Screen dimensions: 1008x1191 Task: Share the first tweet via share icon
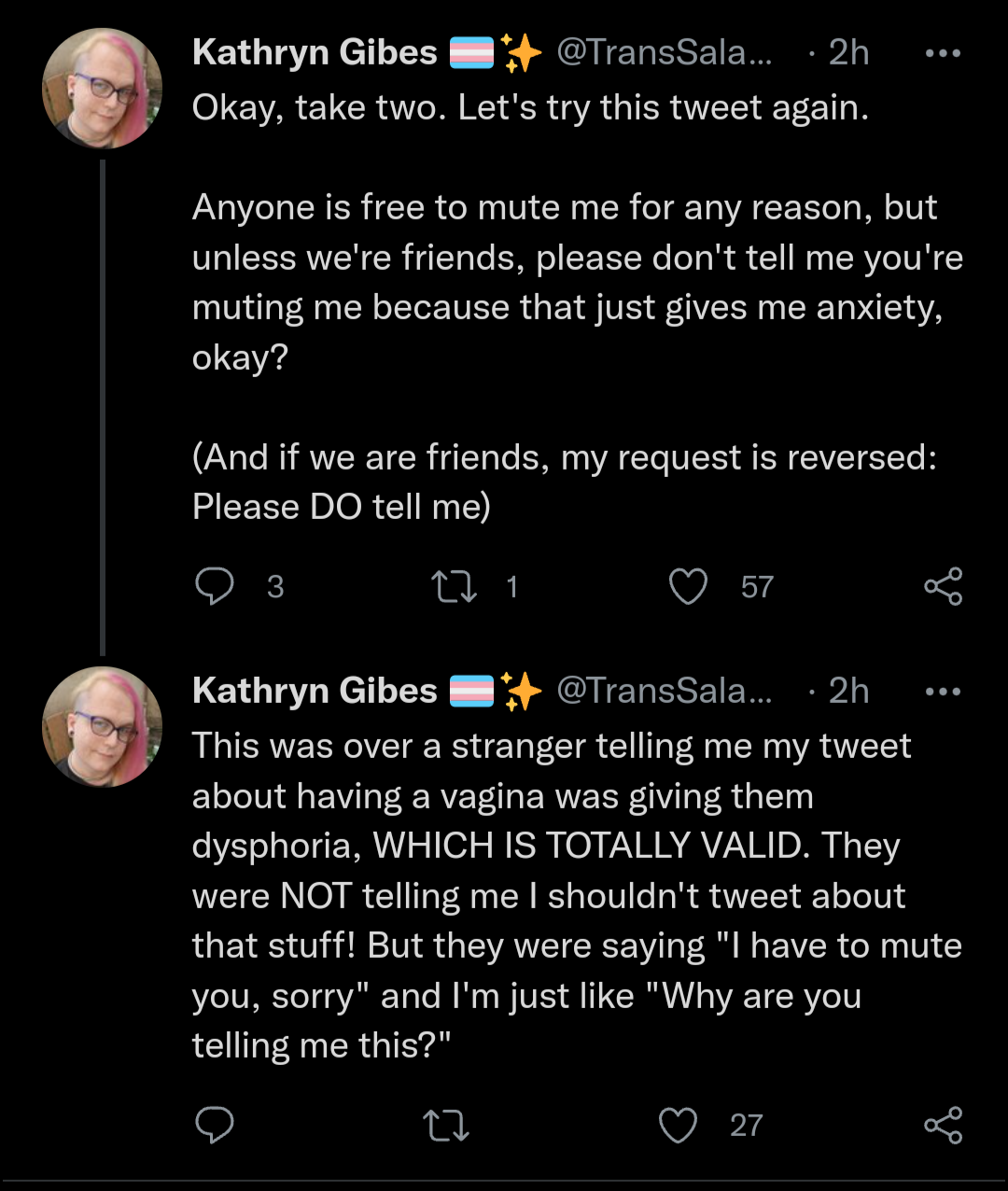(943, 586)
